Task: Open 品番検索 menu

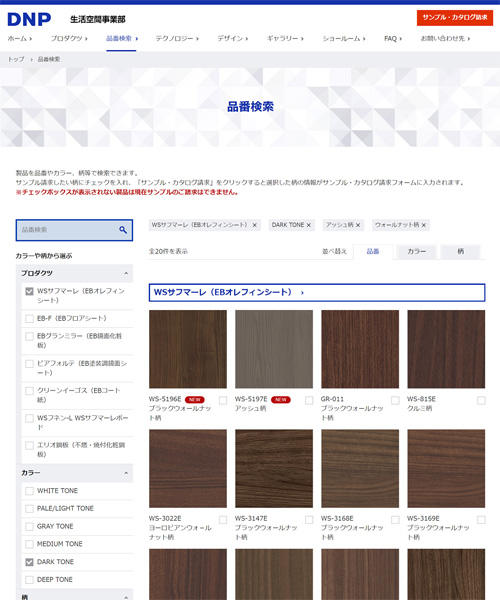Action: pyautogui.click(x=122, y=38)
